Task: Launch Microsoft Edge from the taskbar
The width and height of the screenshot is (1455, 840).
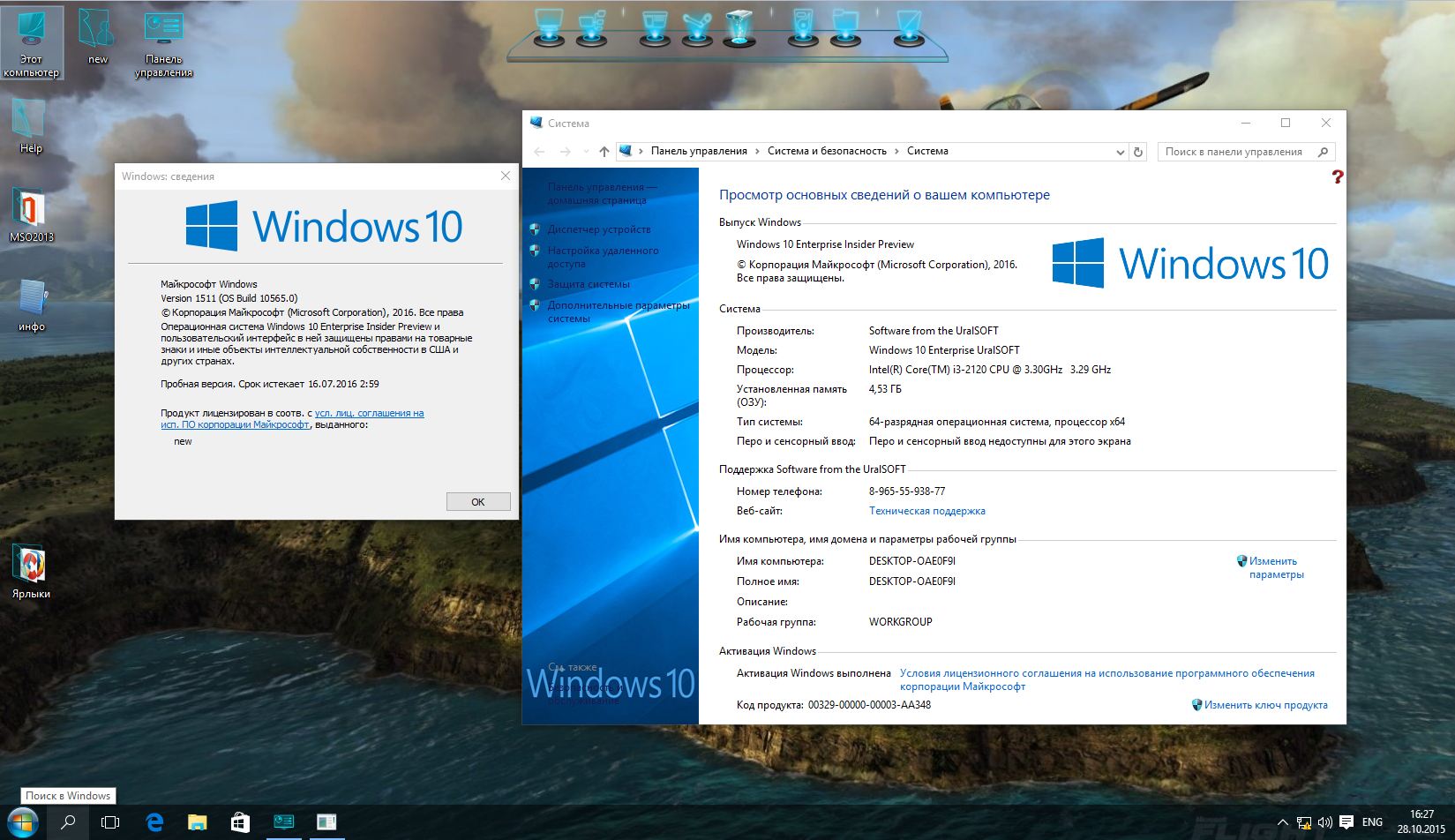Action: 154,822
